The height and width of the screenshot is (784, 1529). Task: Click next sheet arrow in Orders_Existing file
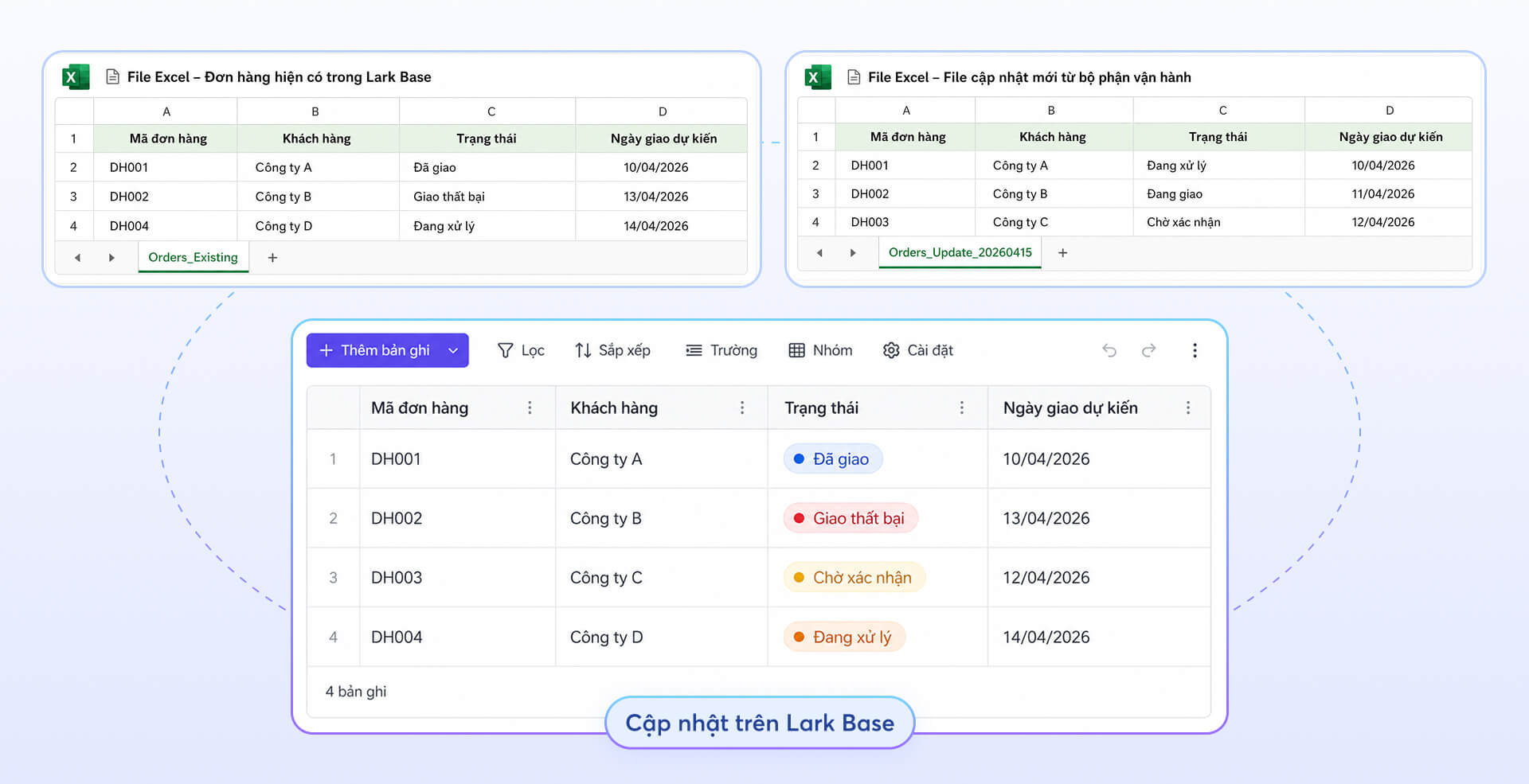click(111, 257)
